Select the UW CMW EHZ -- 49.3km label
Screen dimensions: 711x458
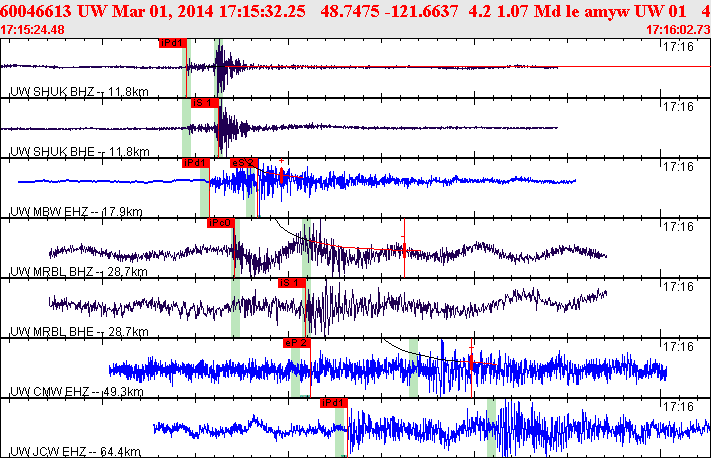click(77, 391)
